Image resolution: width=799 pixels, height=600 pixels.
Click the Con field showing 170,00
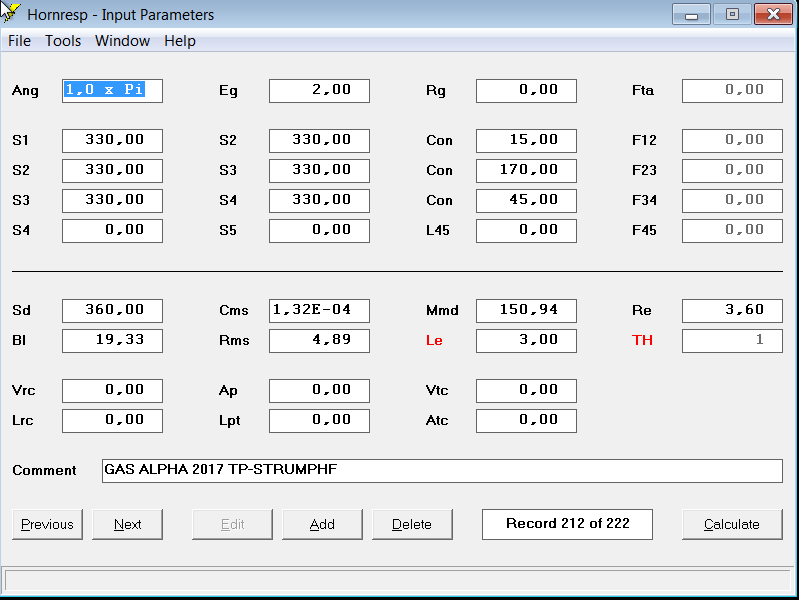point(526,171)
